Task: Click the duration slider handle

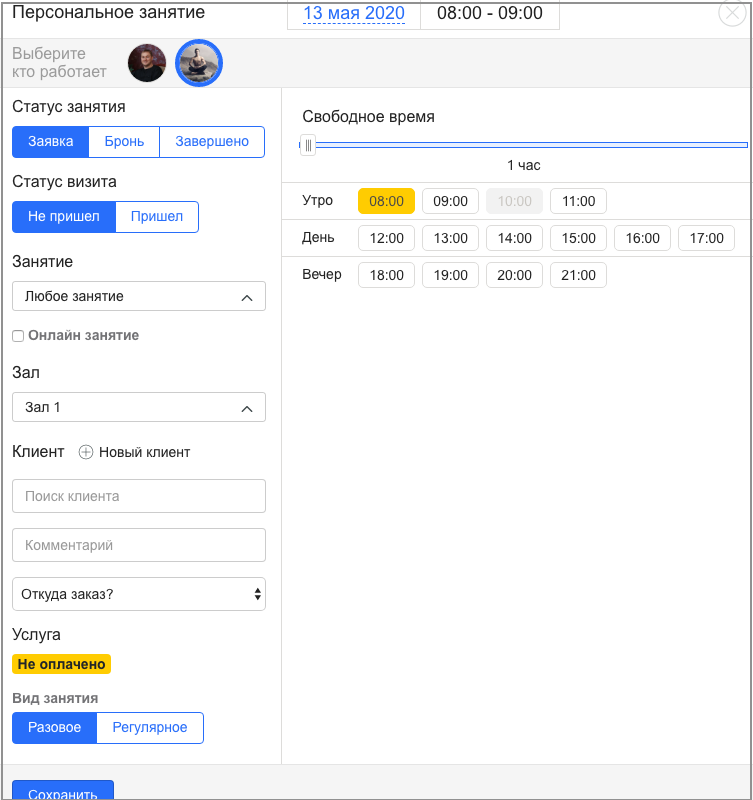Action: coord(308,145)
